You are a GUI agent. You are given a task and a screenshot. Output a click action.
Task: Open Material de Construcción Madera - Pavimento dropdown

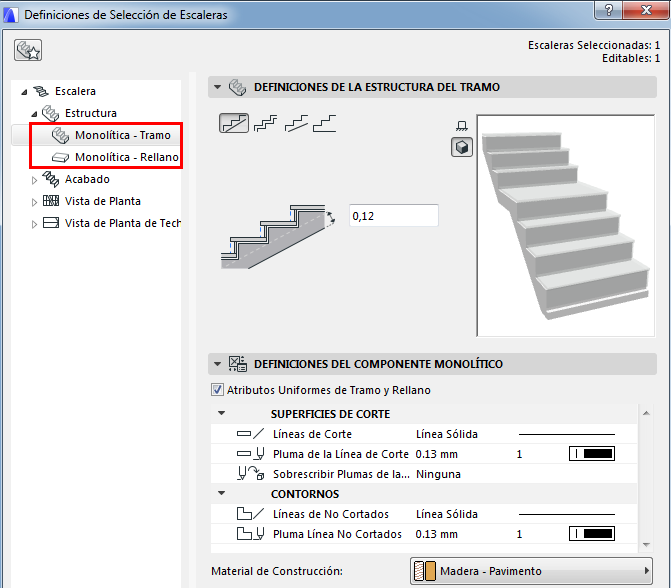[531, 571]
